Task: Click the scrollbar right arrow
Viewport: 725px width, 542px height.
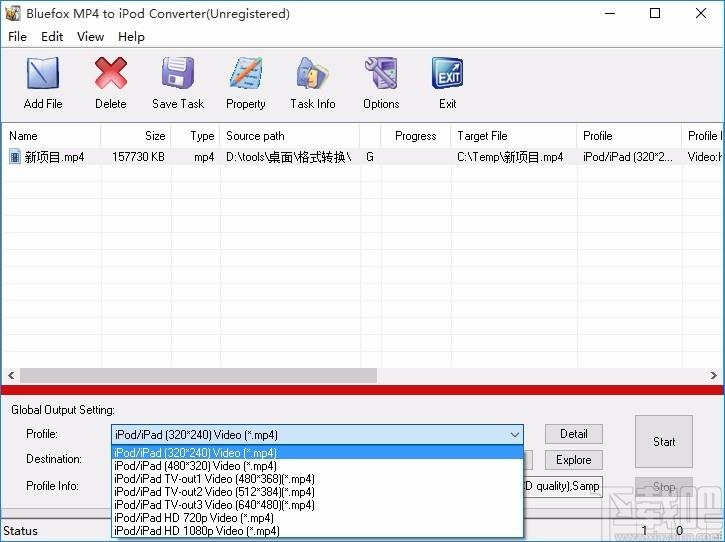Action: pyautogui.click(x=713, y=376)
